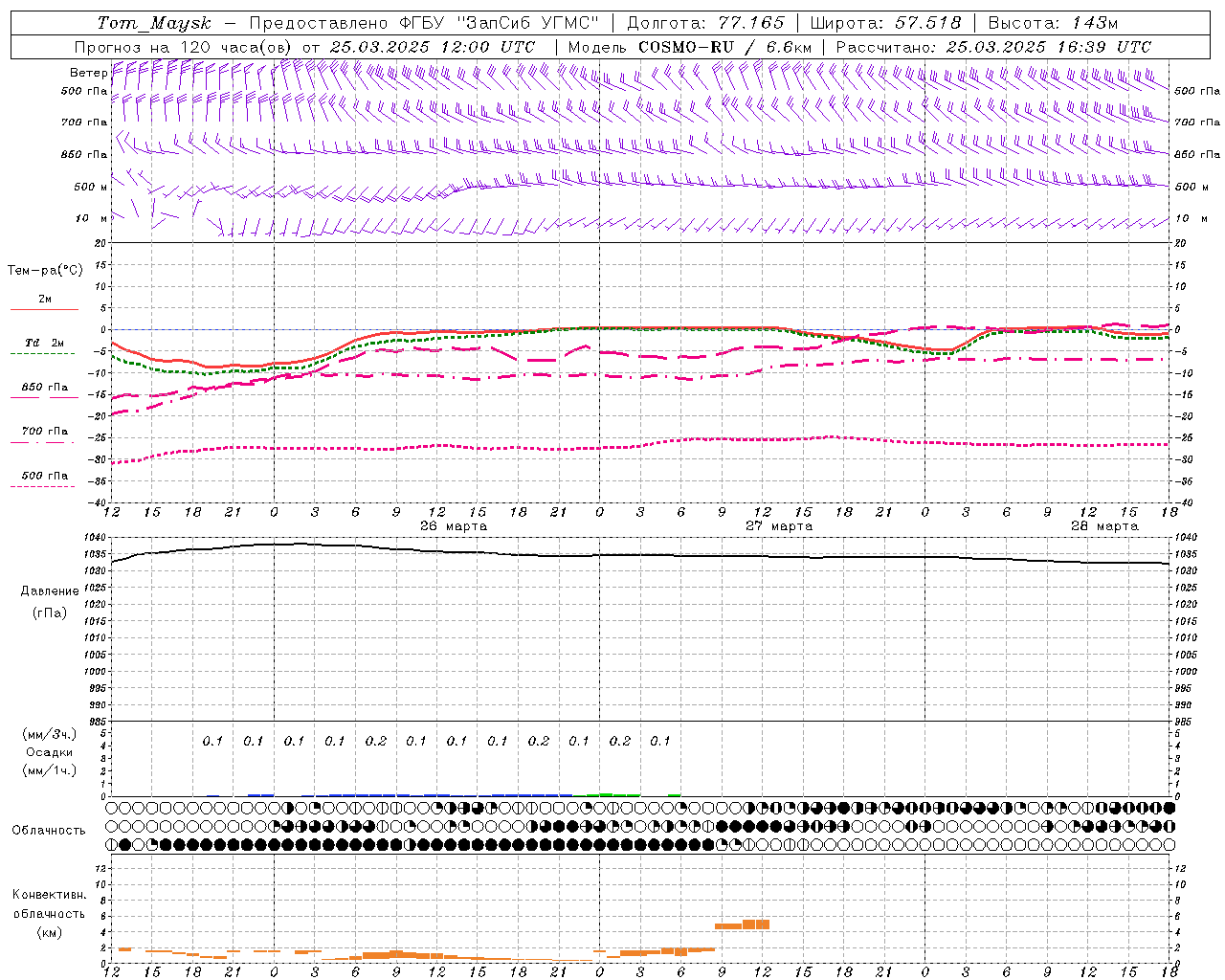
Task: Click the '26 марта' date label
Action: coord(454,526)
